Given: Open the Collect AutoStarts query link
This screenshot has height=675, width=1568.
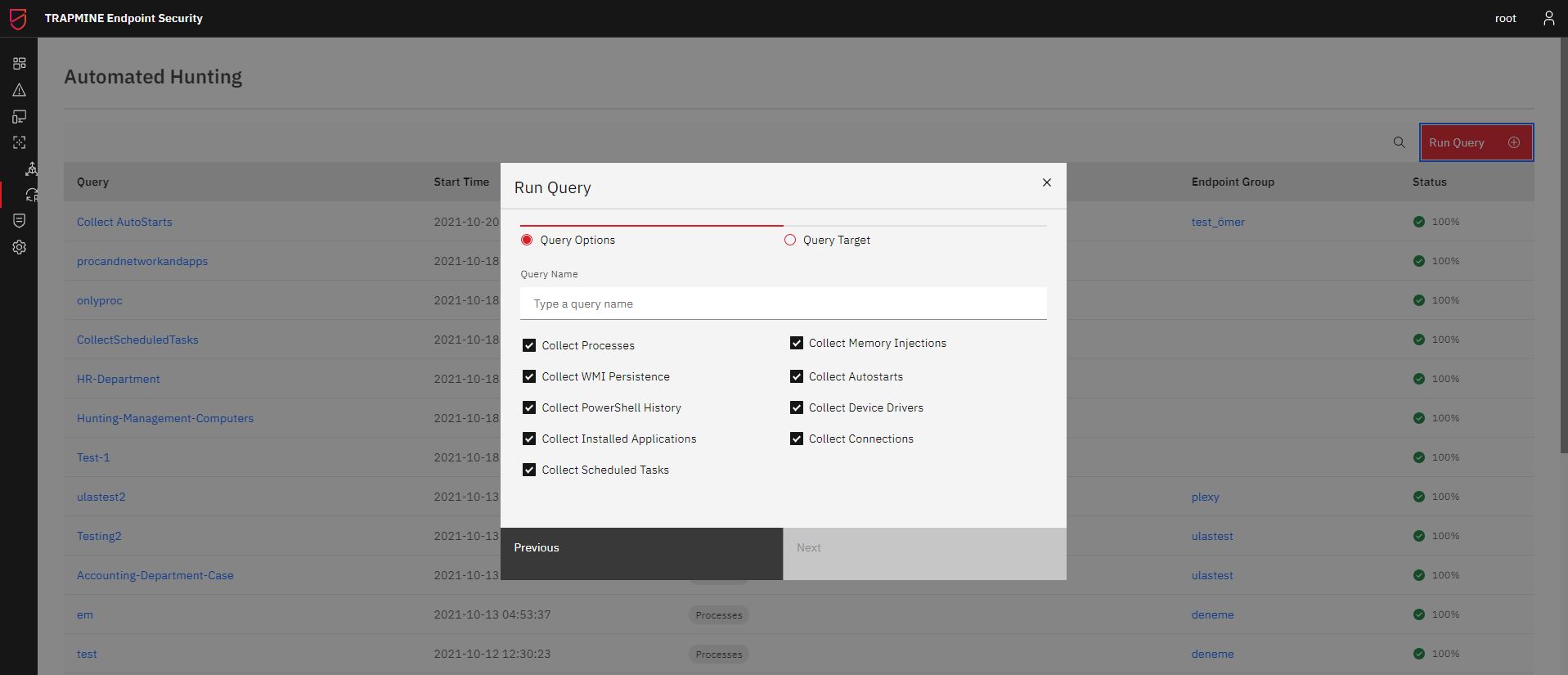Looking at the screenshot, I should [124, 222].
